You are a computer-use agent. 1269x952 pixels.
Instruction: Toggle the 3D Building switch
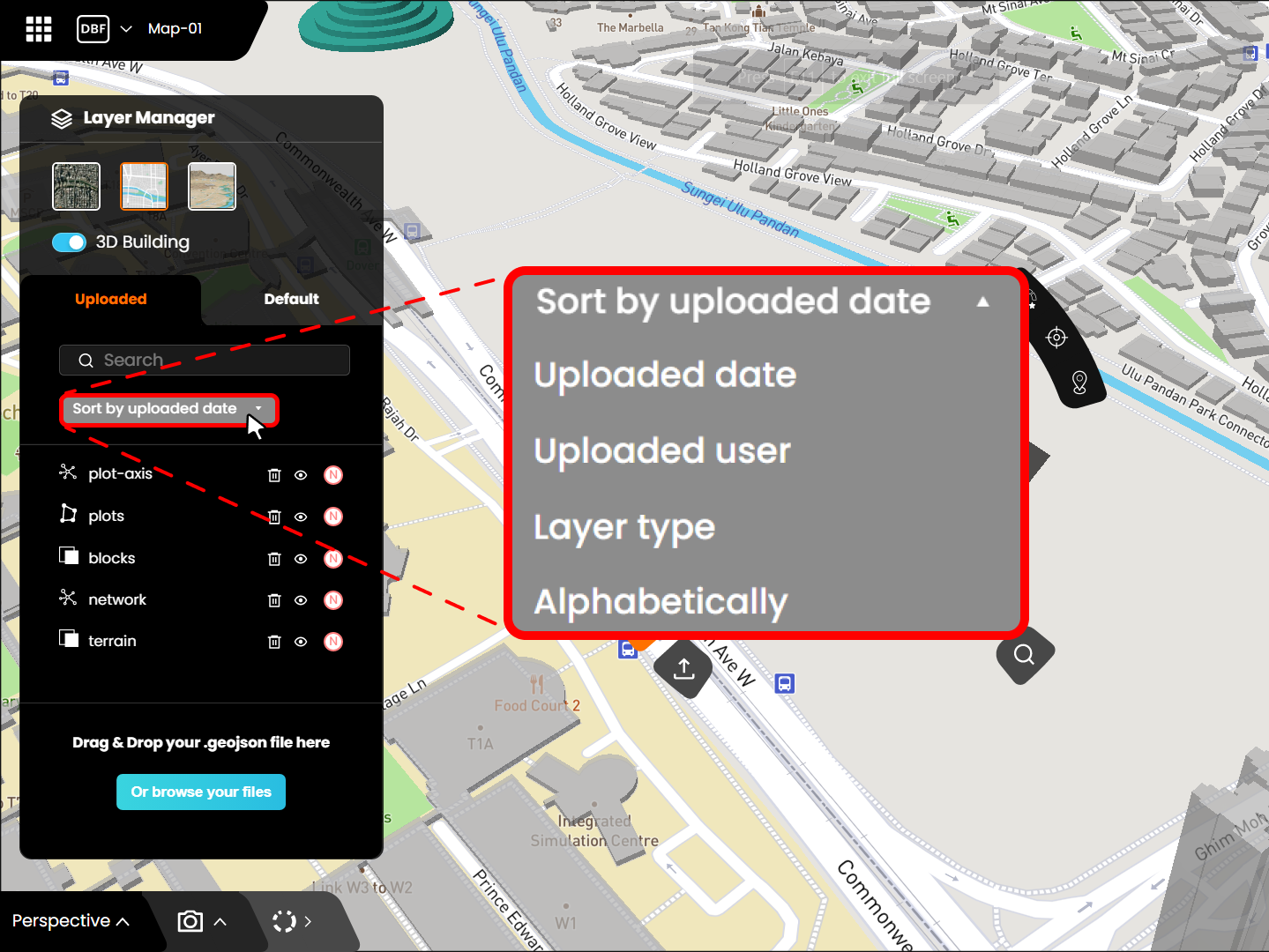69,242
